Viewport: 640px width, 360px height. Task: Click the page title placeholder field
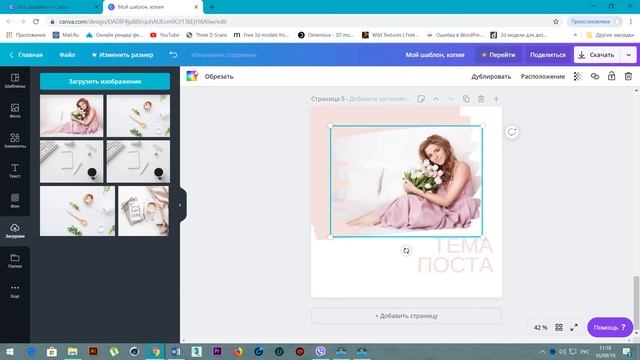point(379,99)
